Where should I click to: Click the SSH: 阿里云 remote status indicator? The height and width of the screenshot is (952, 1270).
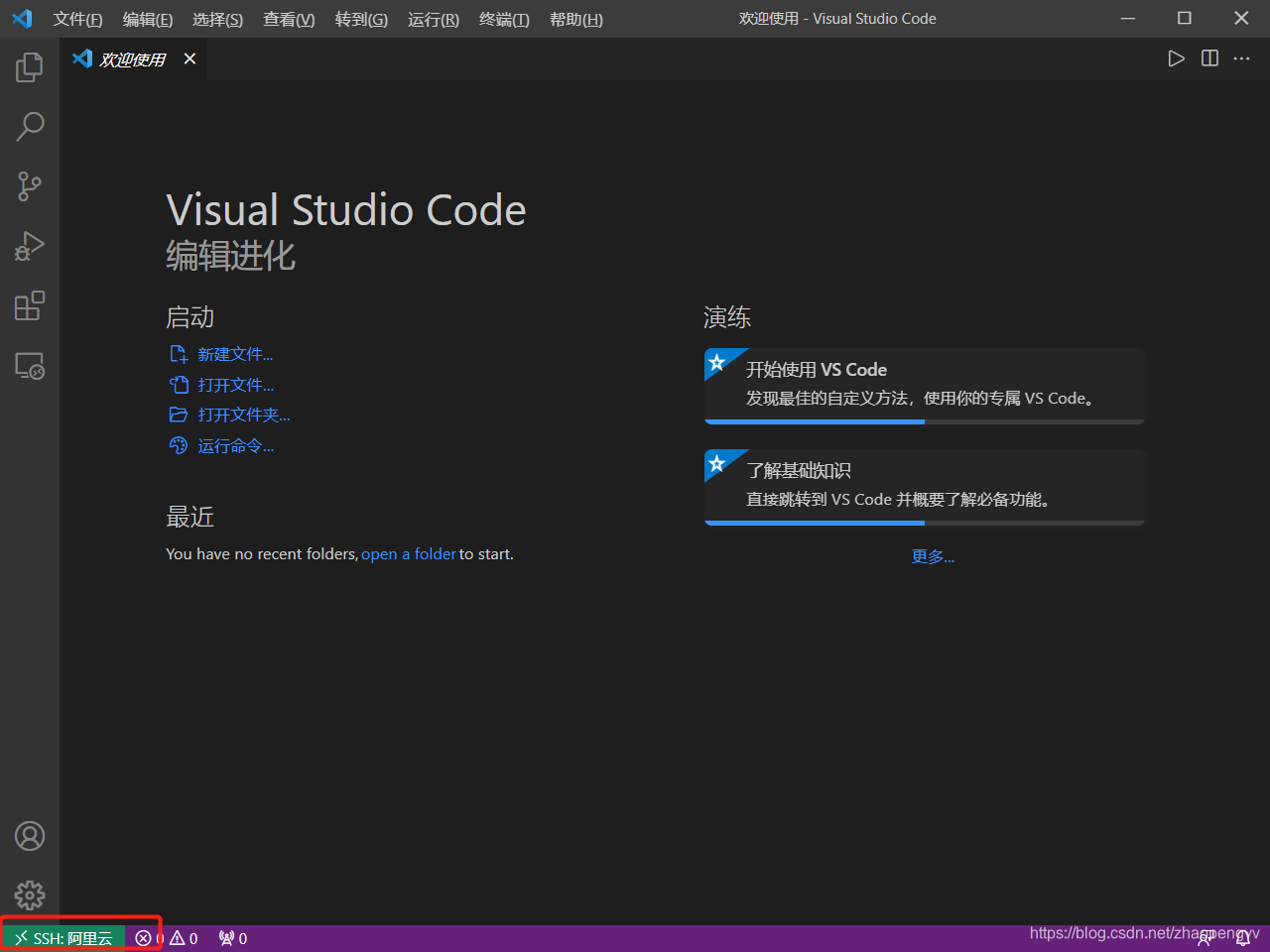(x=63, y=938)
